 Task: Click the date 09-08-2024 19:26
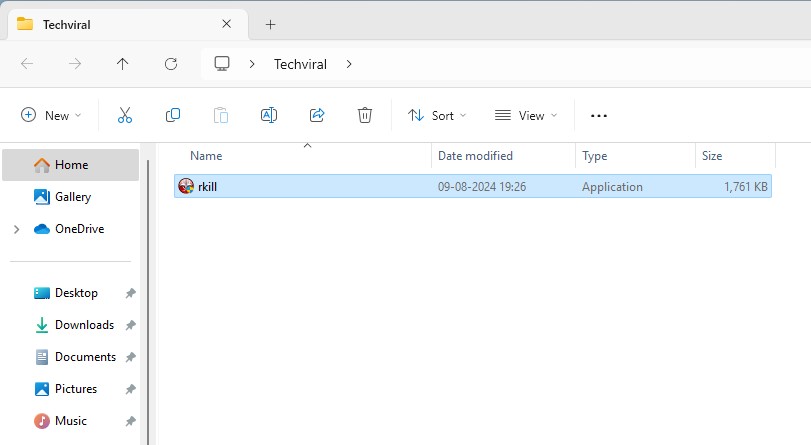[482, 187]
